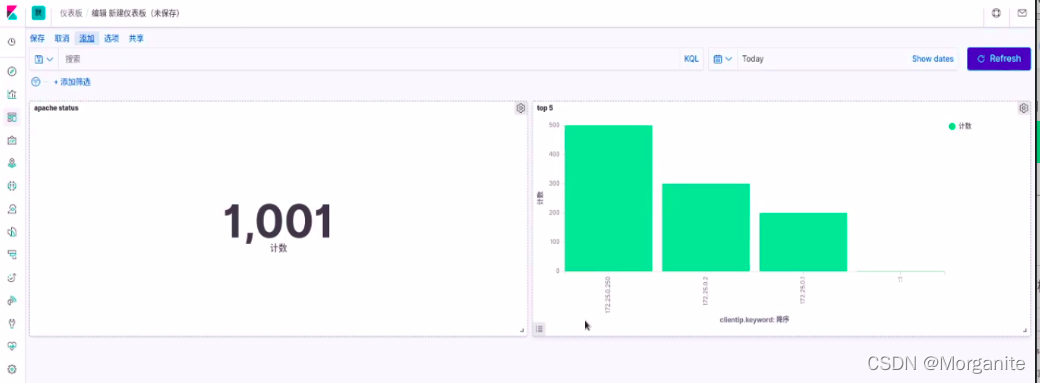
Task: Open the space selector avatar
Action: 38,13
